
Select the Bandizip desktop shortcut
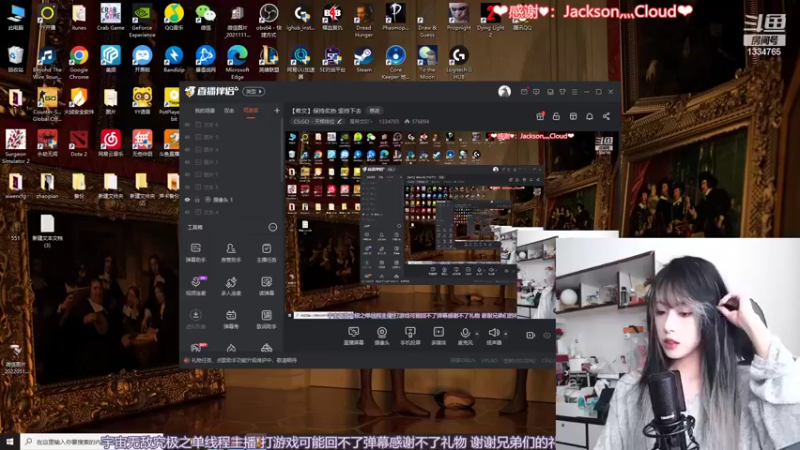[173, 60]
